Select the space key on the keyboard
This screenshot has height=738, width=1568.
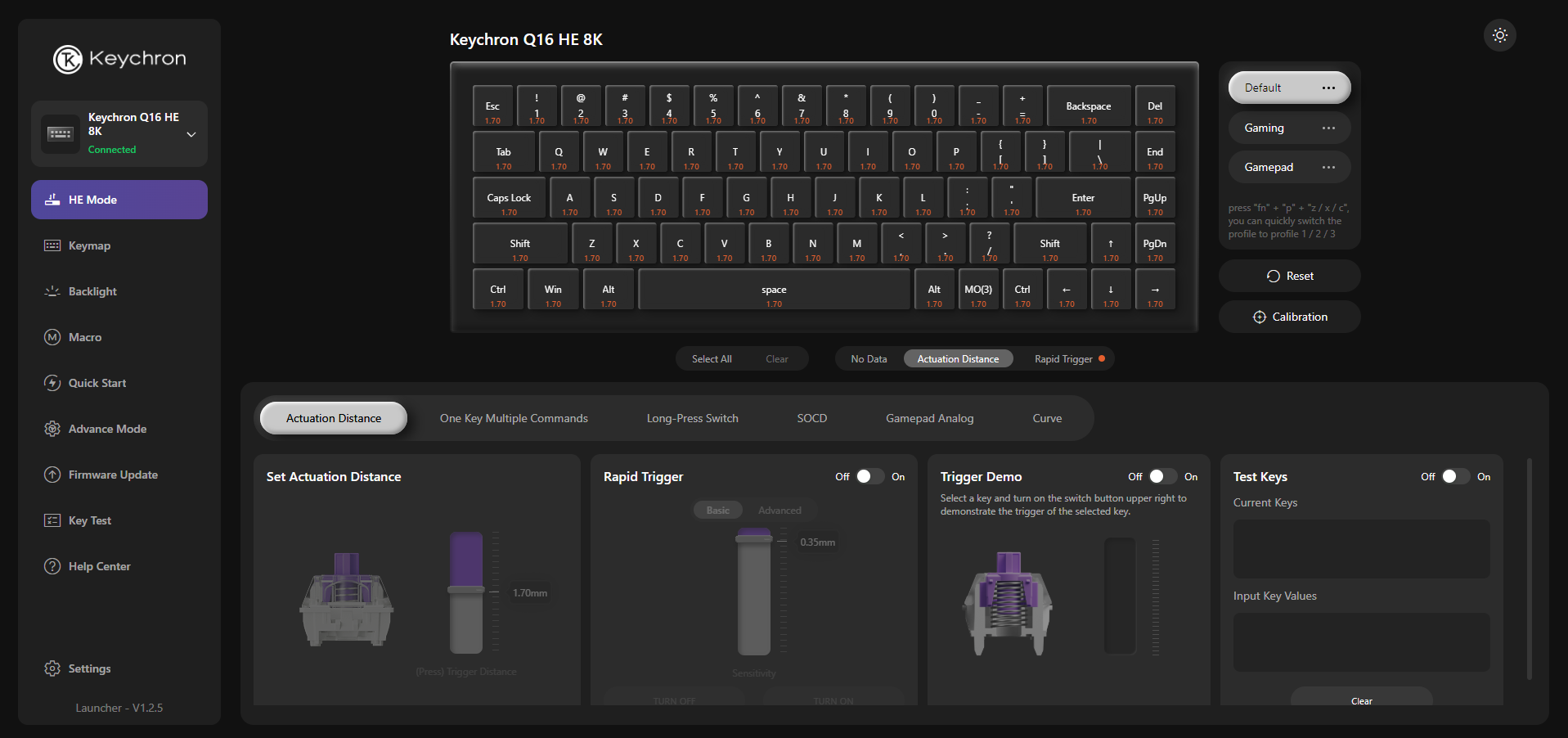click(x=774, y=290)
